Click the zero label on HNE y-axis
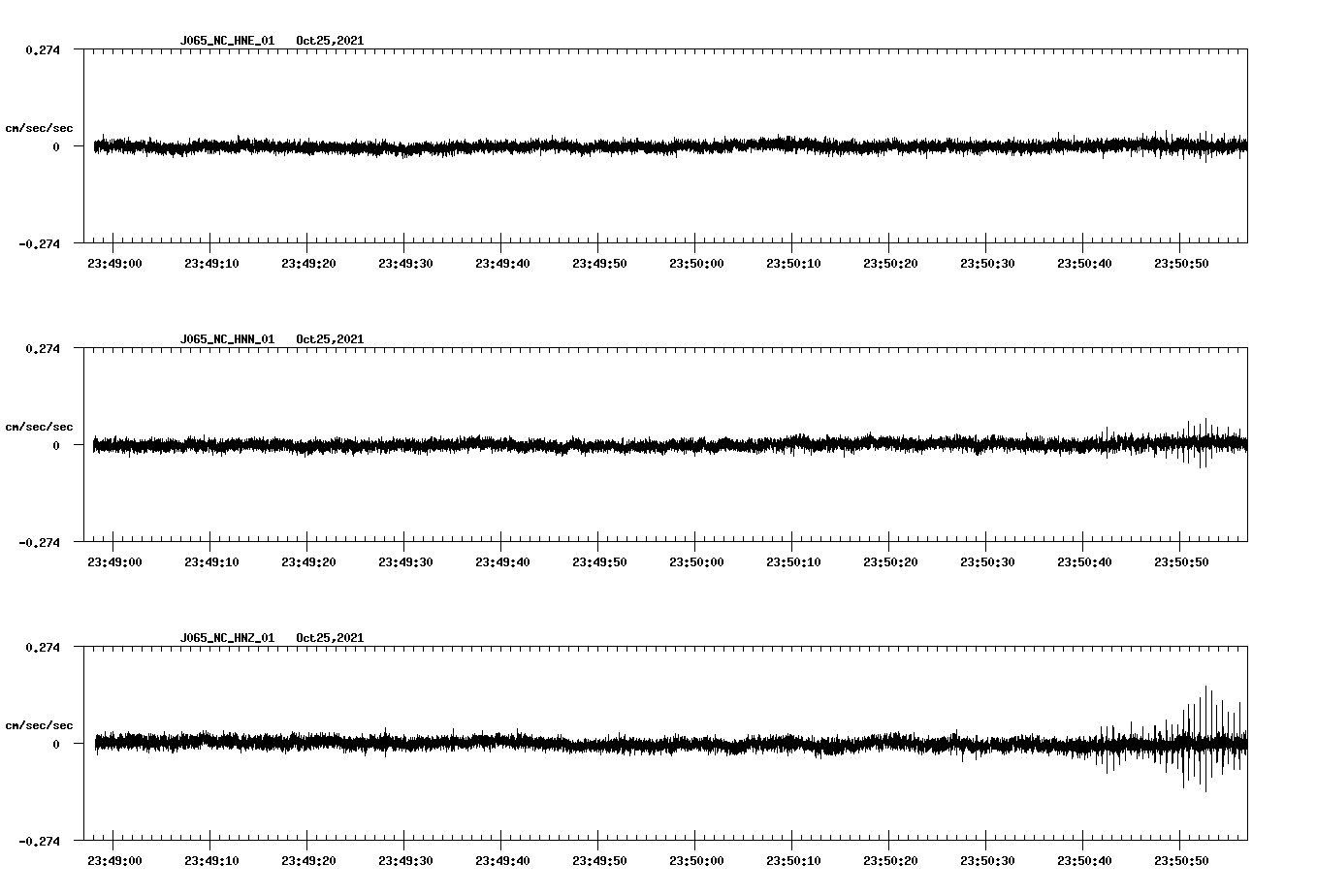Viewport: 1317px width, 896px height. click(x=56, y=146)
